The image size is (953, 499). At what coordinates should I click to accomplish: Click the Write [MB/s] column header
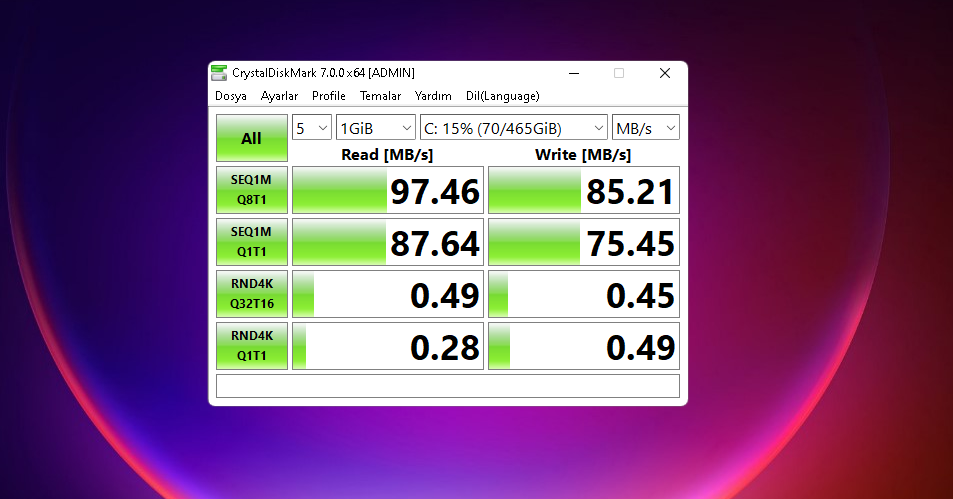pyautogui.click(x=583, y=154)
